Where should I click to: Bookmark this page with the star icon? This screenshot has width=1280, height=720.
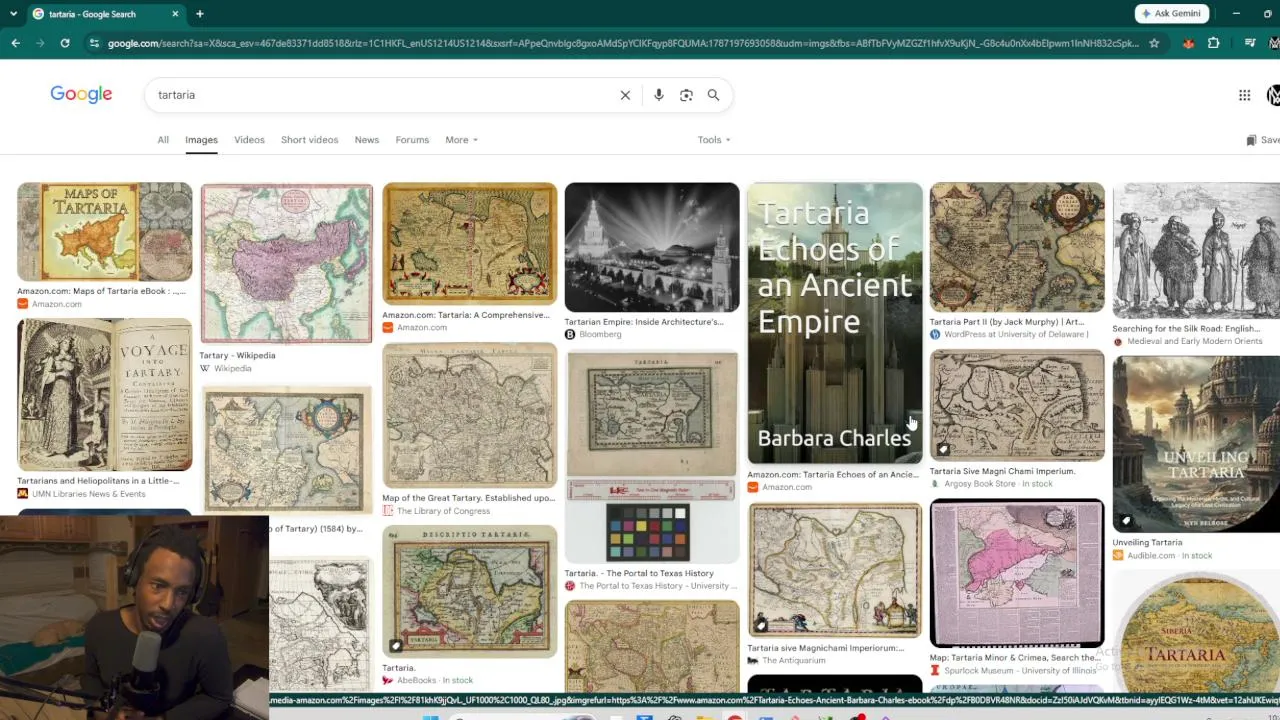[1154, 43]
